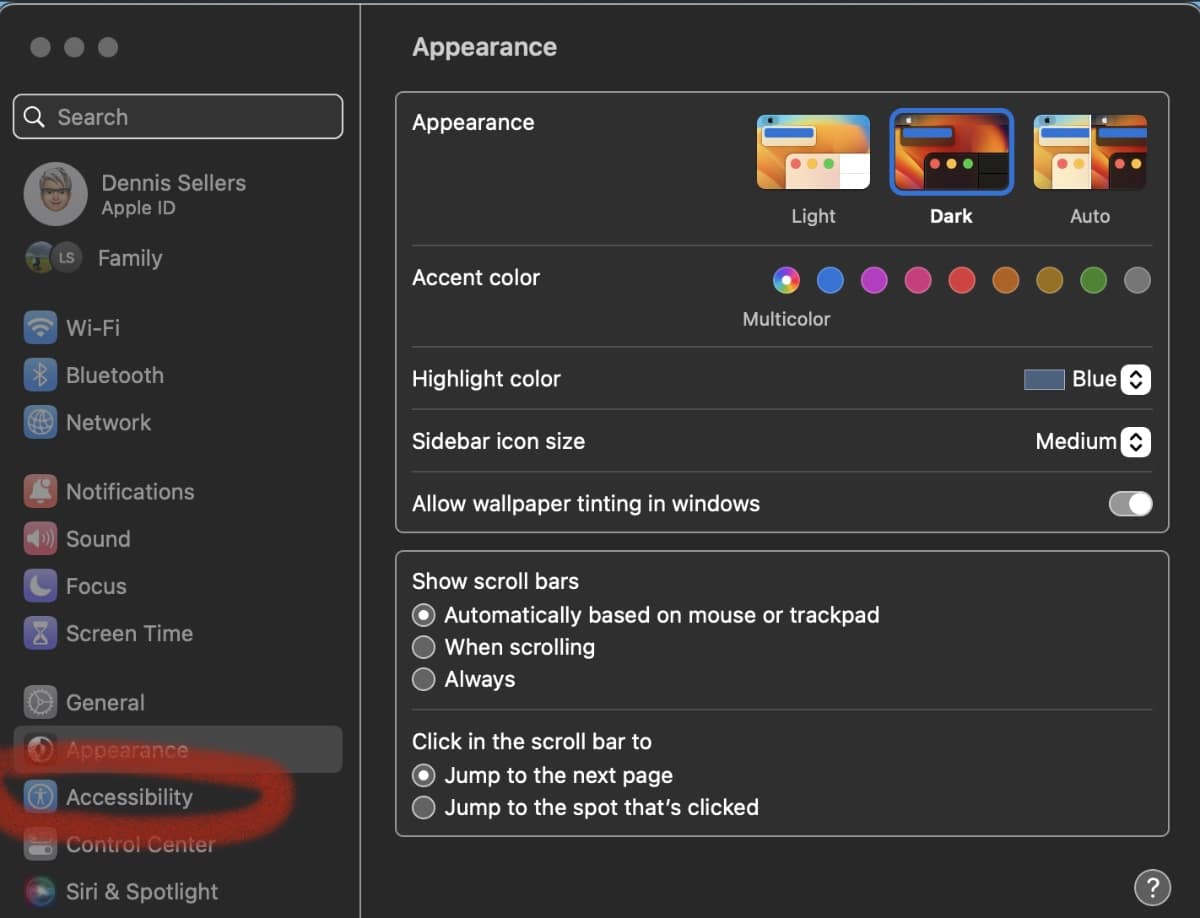Open Notifications bell icon
The width and height of the screenshot is (1200, 918).
pos(40,491)
